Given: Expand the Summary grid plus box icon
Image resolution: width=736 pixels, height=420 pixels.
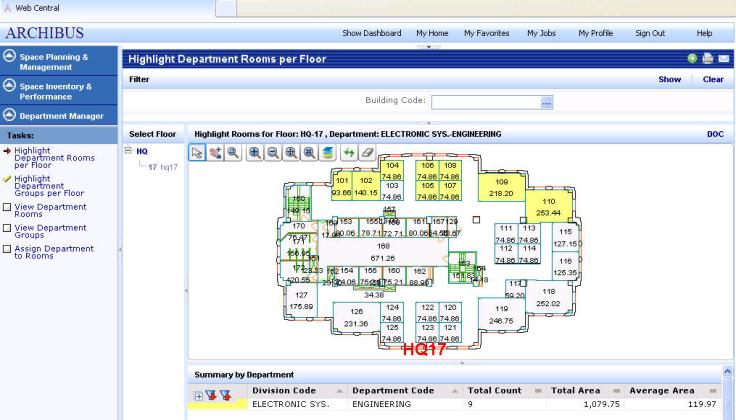Looking at the screenshot, I should [198, 397].
